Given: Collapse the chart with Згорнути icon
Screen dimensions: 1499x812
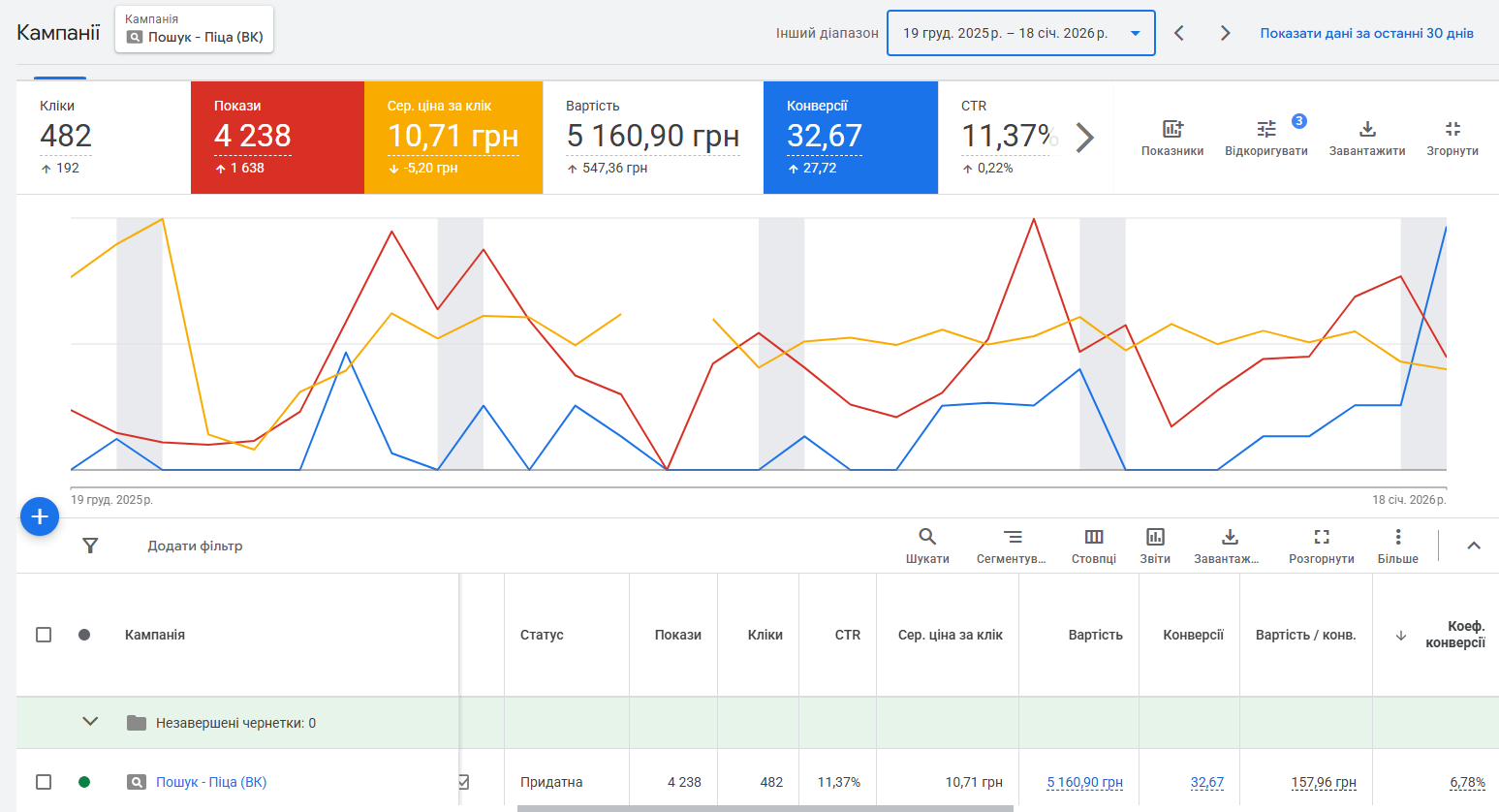Looking at the screenshot, I should coord(1452,137).
